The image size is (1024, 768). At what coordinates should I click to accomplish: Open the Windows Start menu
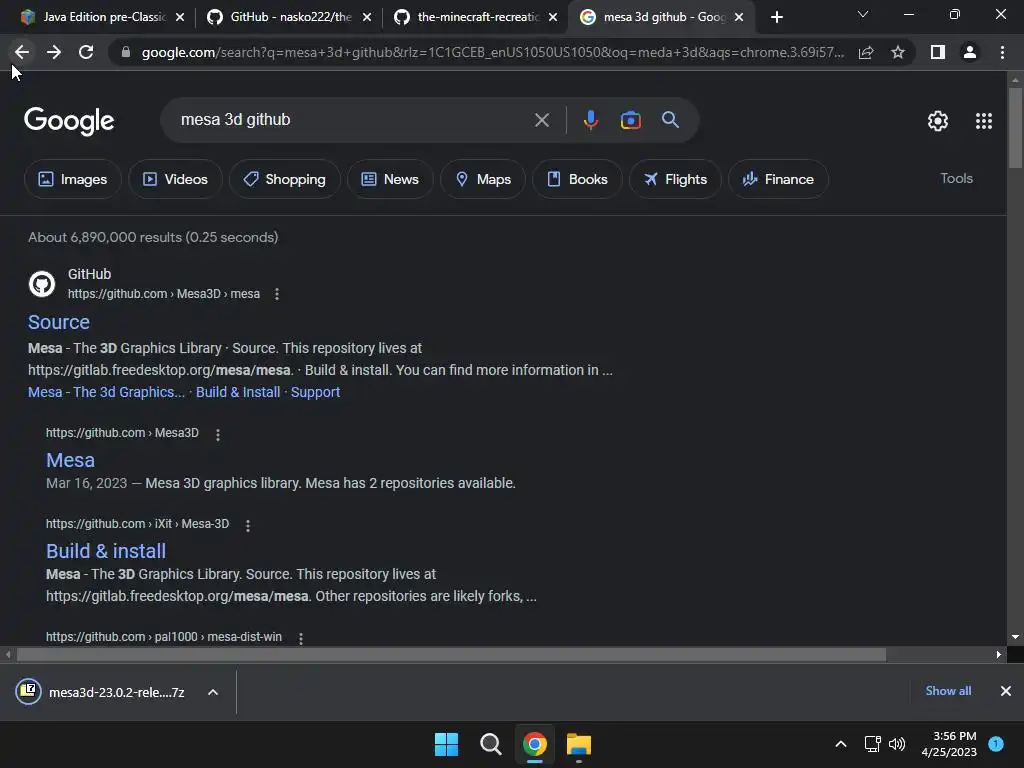click(x=447, y=744)
